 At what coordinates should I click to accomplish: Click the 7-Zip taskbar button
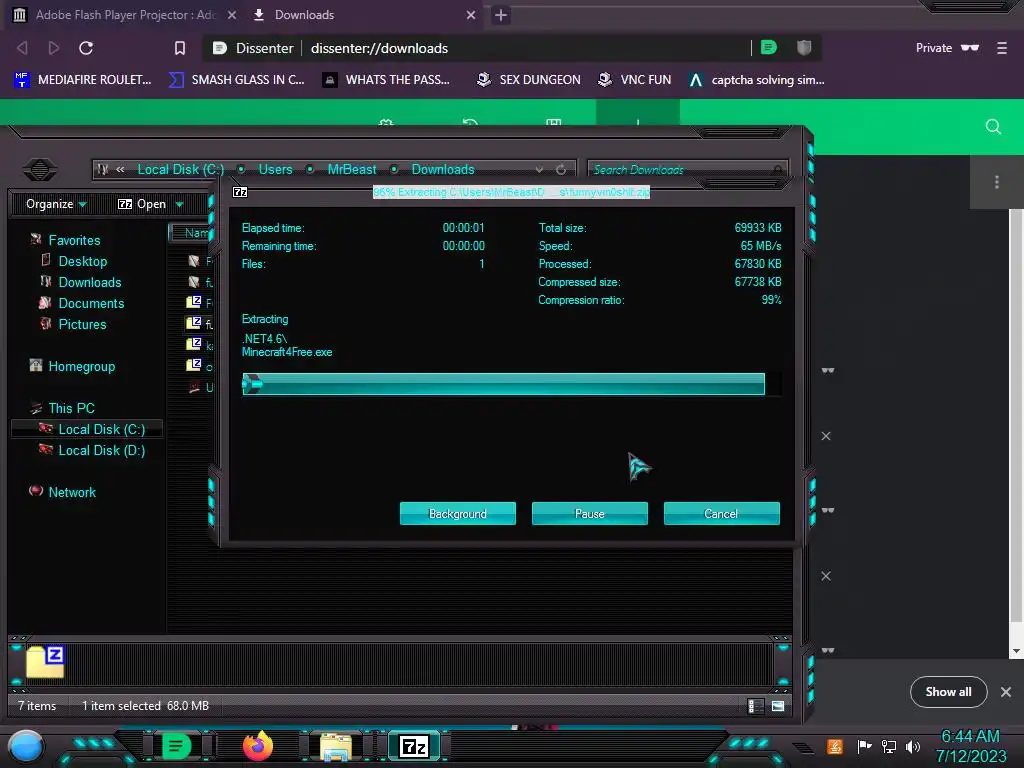(414, 746)
